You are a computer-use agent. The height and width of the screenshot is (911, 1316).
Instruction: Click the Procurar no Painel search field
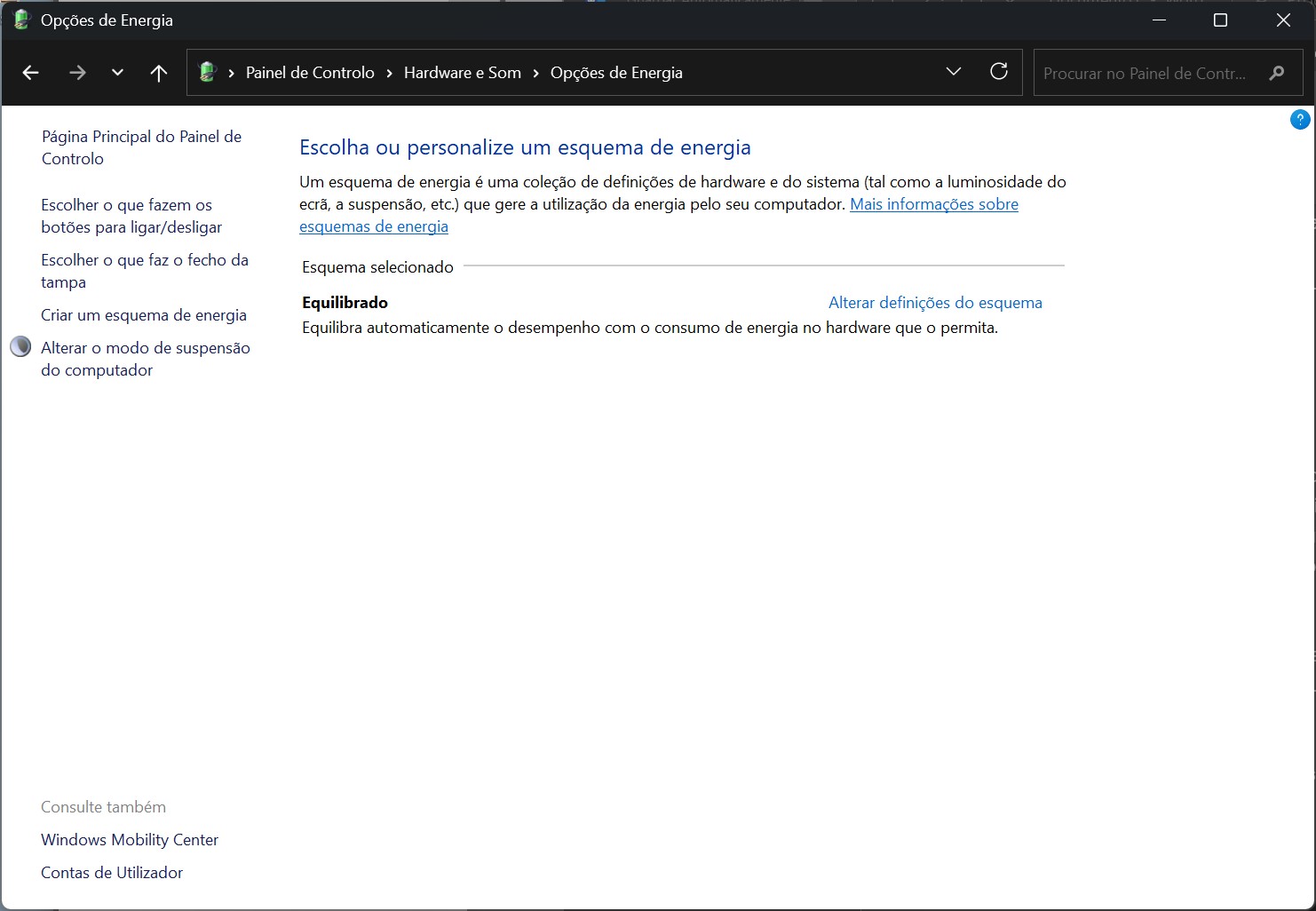tap(1146, 73)
